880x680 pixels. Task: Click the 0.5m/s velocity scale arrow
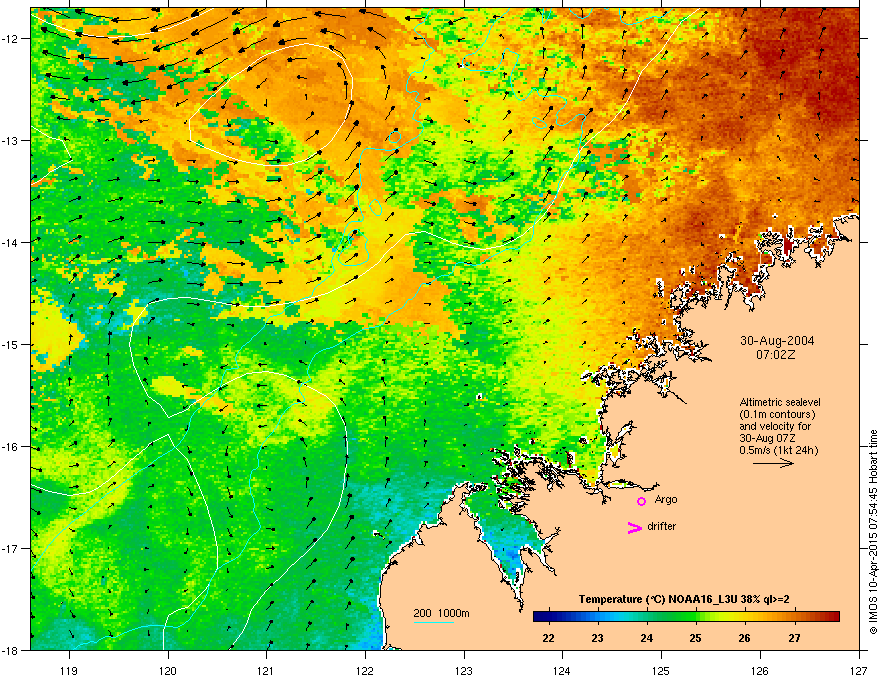click(773, 463)
